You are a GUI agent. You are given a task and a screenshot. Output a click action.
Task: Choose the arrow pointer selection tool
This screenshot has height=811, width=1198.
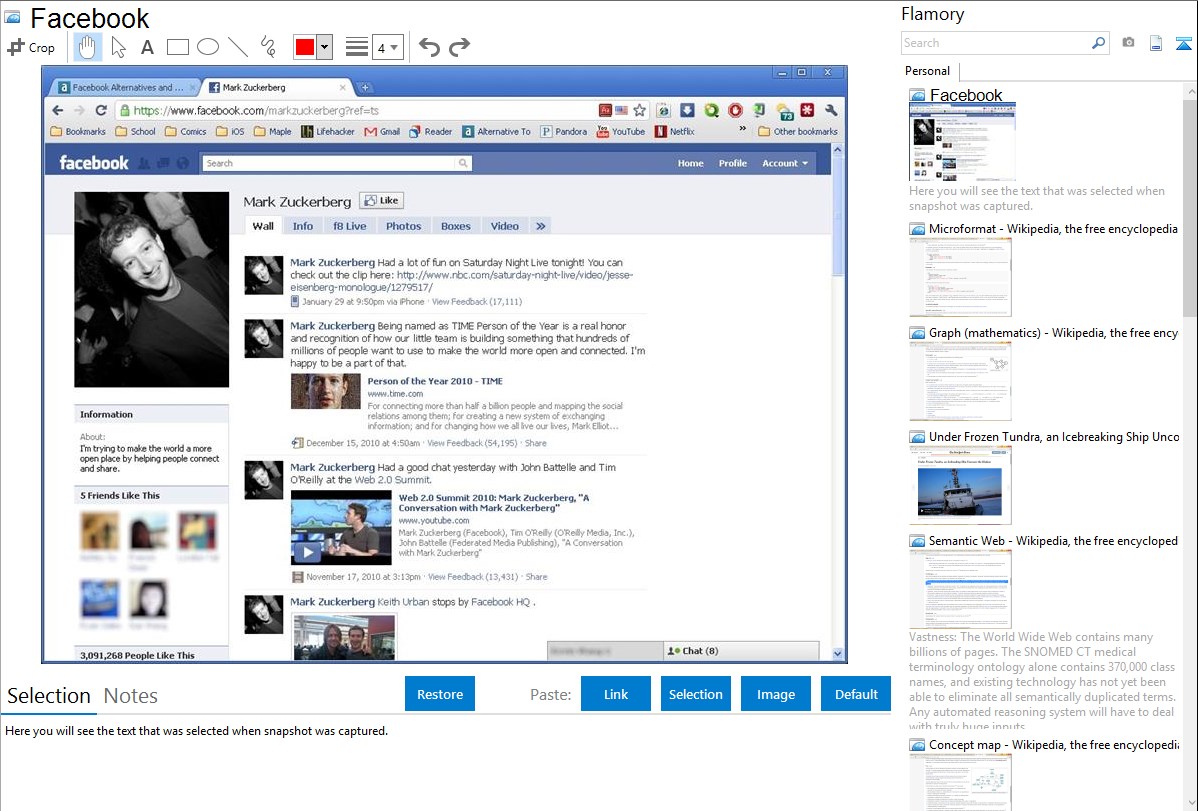point(118,47)
